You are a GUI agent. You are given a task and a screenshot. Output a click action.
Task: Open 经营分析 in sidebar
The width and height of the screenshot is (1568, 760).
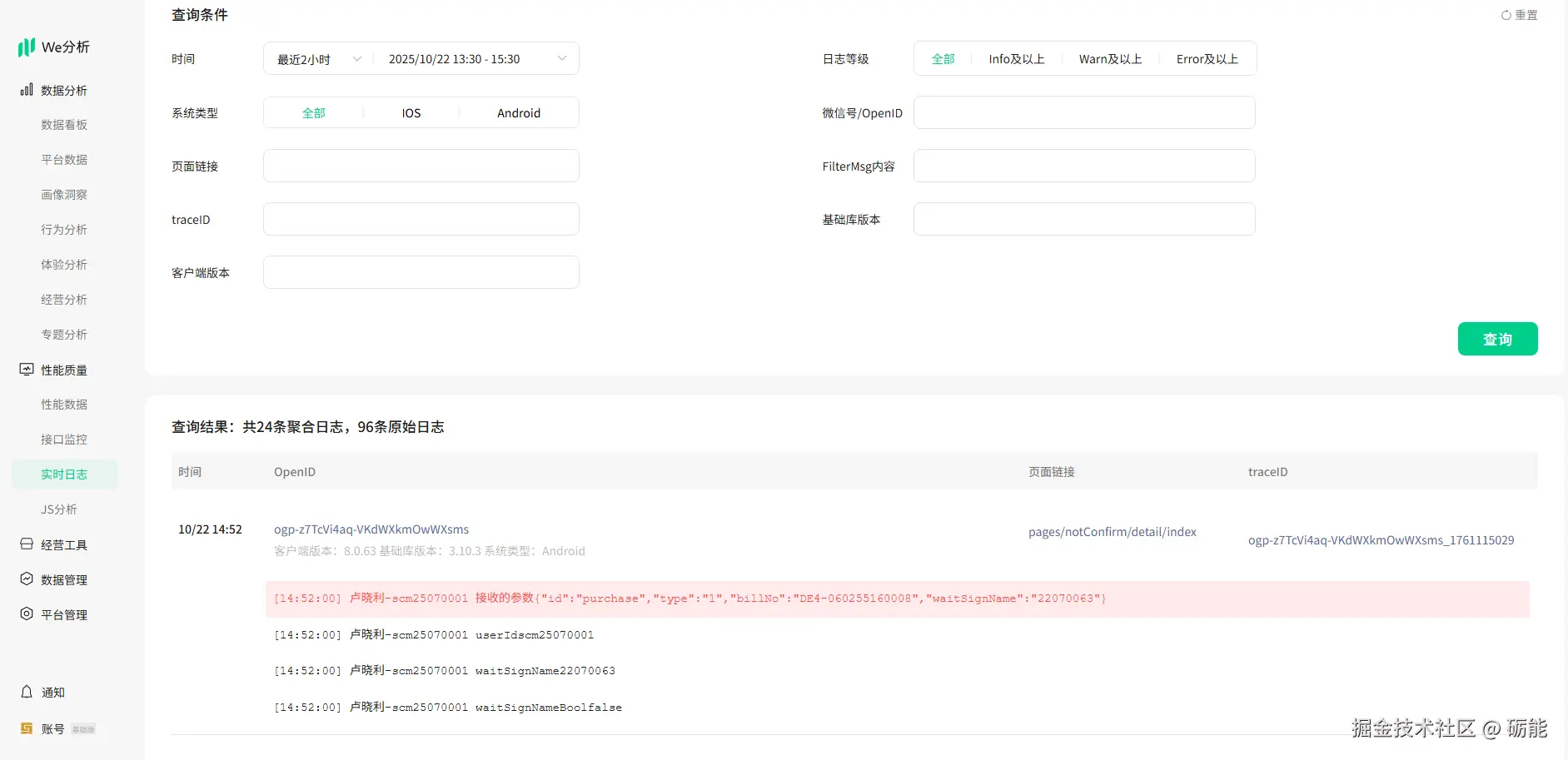pyautogui.click(x=64, y=300)
